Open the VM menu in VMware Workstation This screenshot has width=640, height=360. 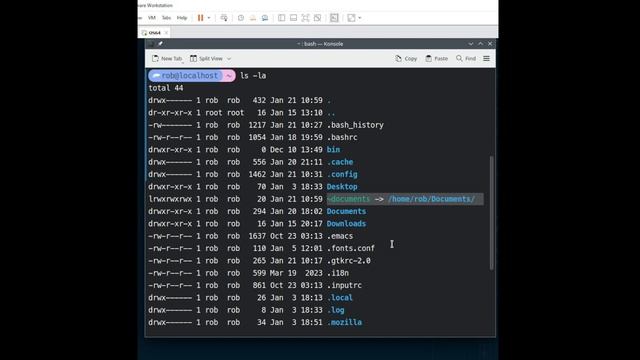(x=152, y=18)
